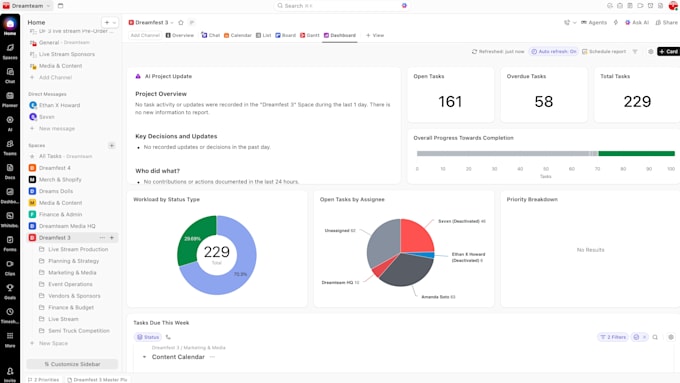Screen dimensions: 680x383
Task: Toggle Auto refresh On
Action: (553, 52)
